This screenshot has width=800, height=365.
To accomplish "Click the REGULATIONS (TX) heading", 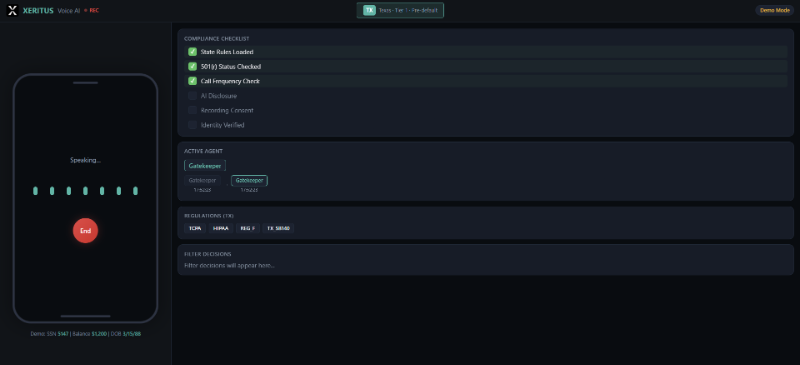I will [x=209, y=215].
